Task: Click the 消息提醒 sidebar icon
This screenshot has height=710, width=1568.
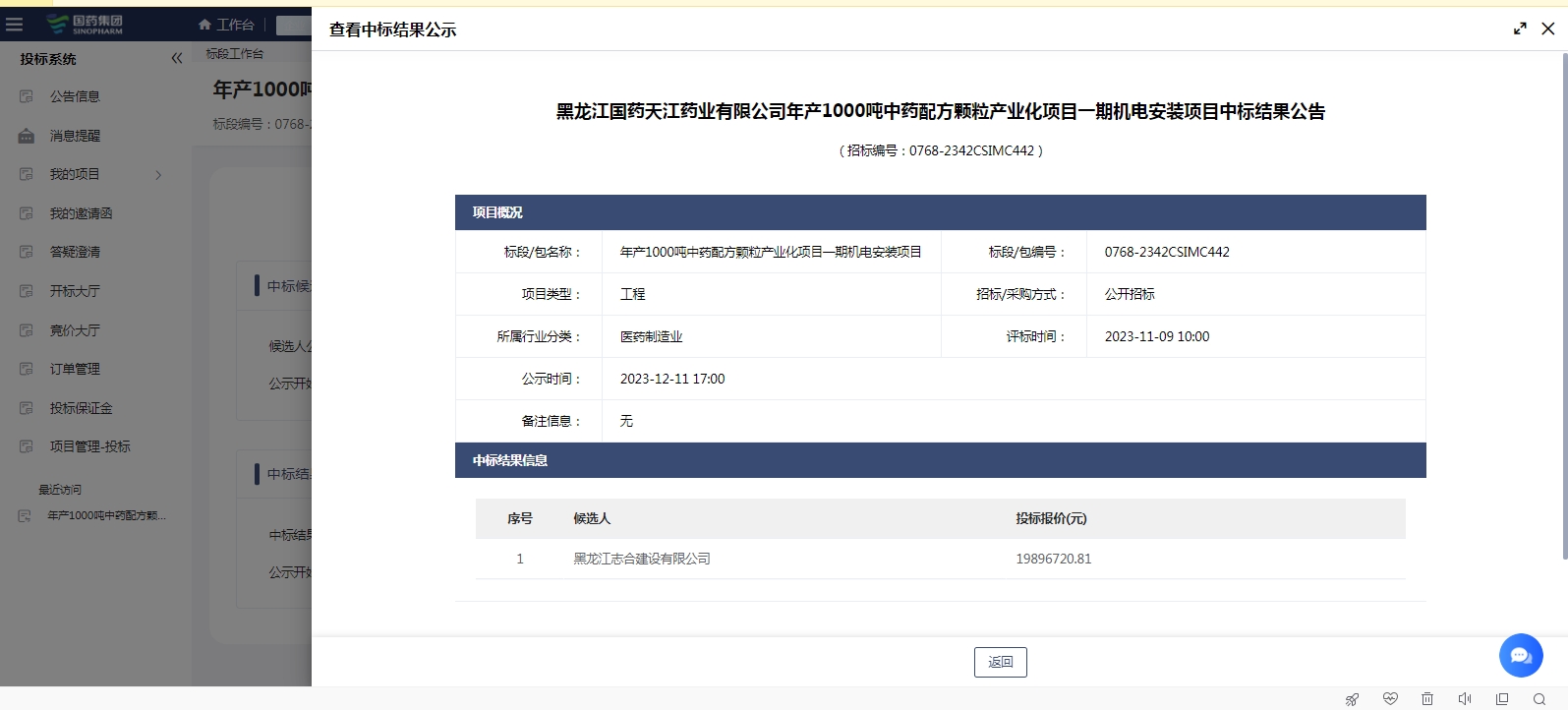Action: [x=27, y=136]
